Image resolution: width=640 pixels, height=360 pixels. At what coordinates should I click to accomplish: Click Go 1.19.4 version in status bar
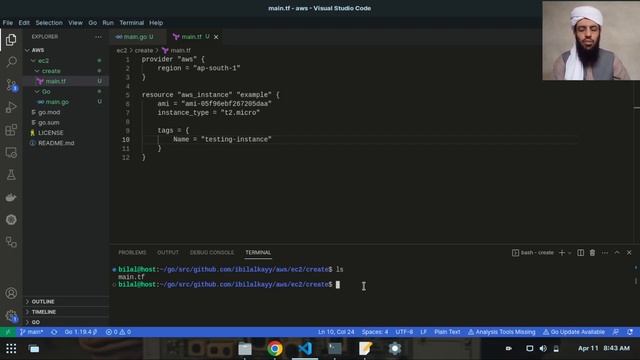coord(81,332)
